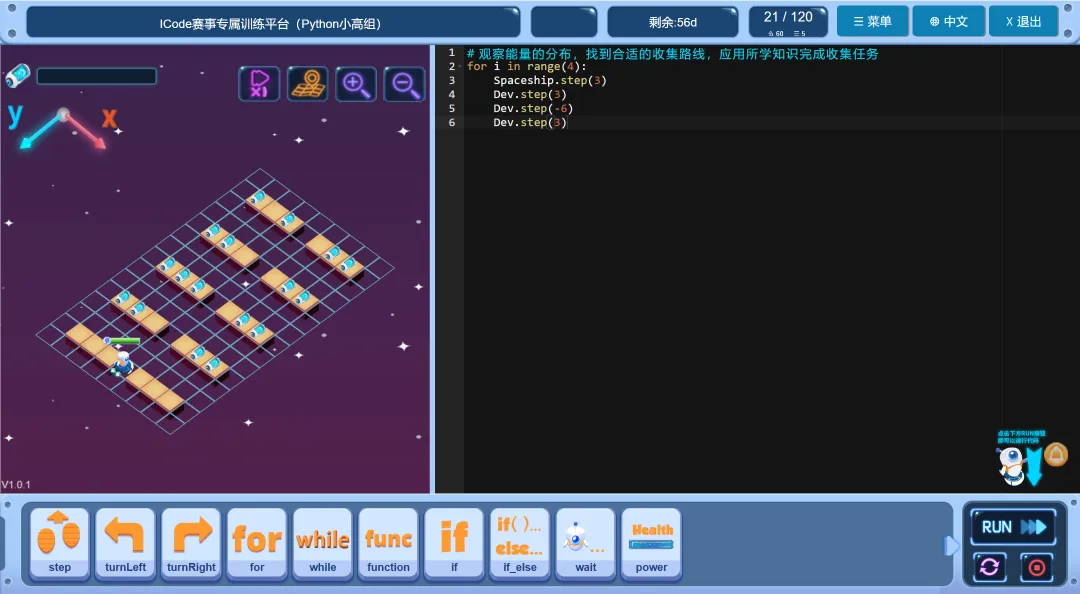Reset the level with the refresh icon

click(x=990, y=567)
